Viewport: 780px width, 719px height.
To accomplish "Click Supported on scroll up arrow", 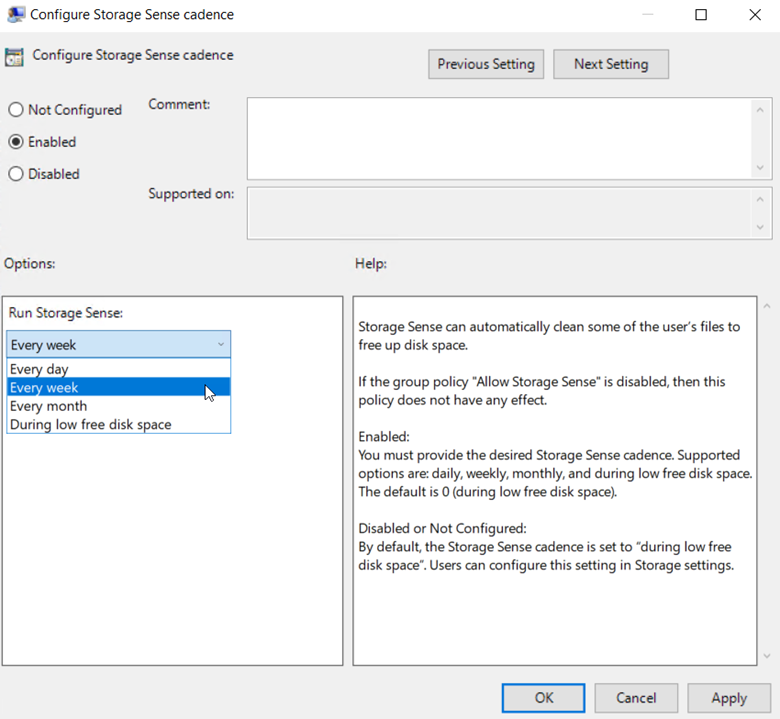I will tap(760, 200).
